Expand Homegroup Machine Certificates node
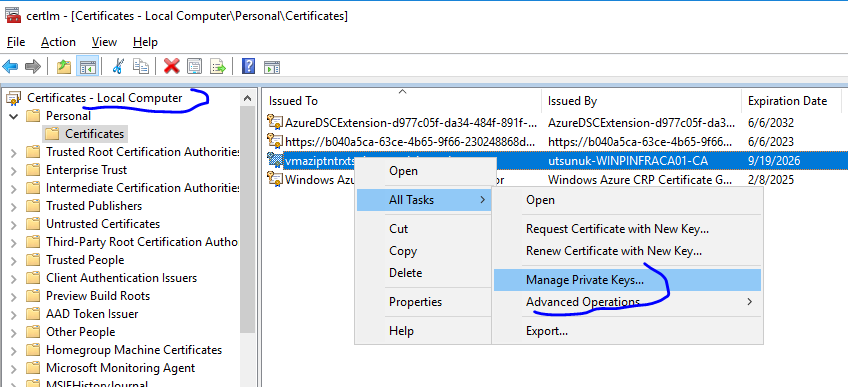Screen dimensions: 848x387 tap(14, 350)
